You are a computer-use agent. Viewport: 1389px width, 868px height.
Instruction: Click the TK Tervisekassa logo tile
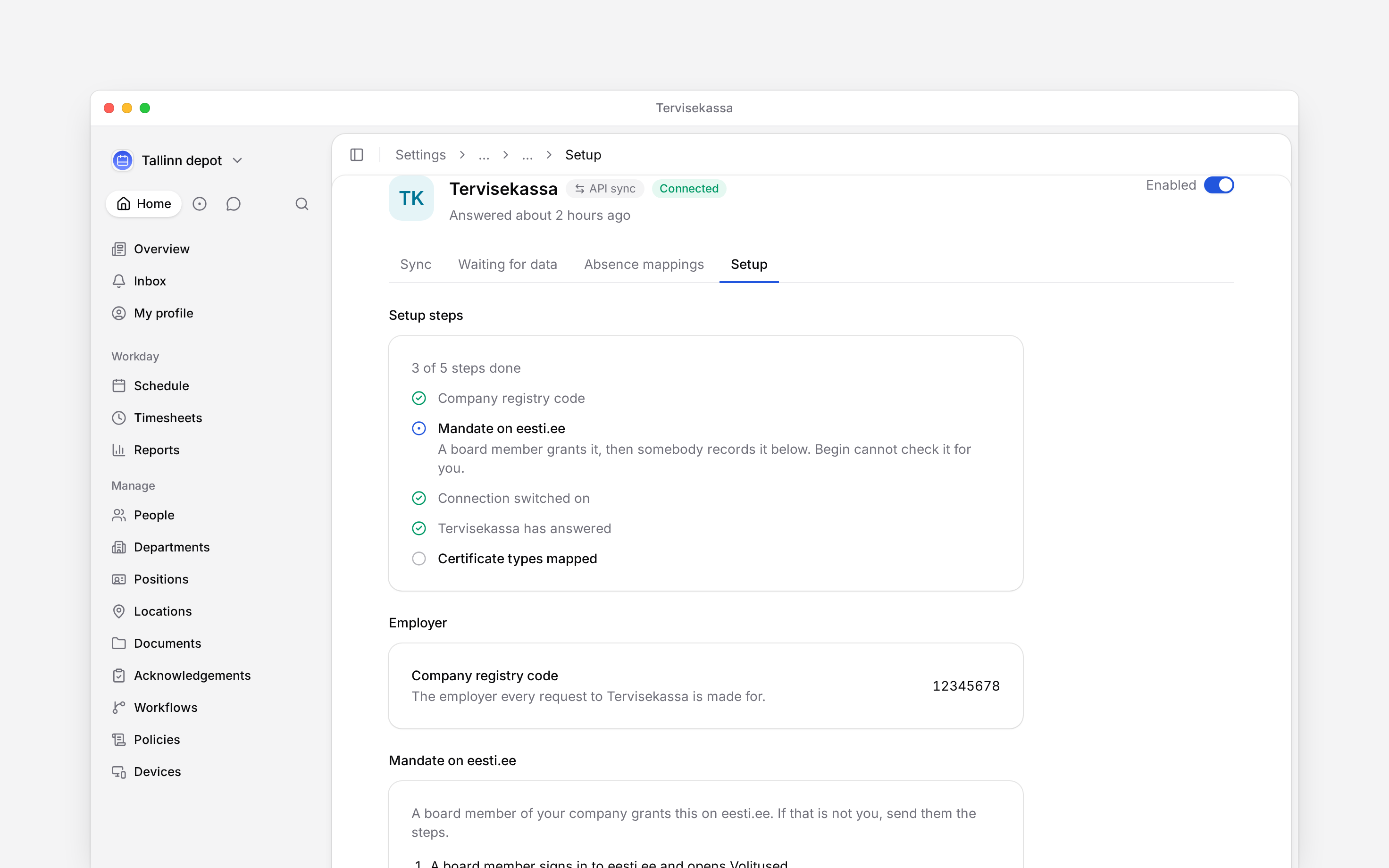coord(411,198)
